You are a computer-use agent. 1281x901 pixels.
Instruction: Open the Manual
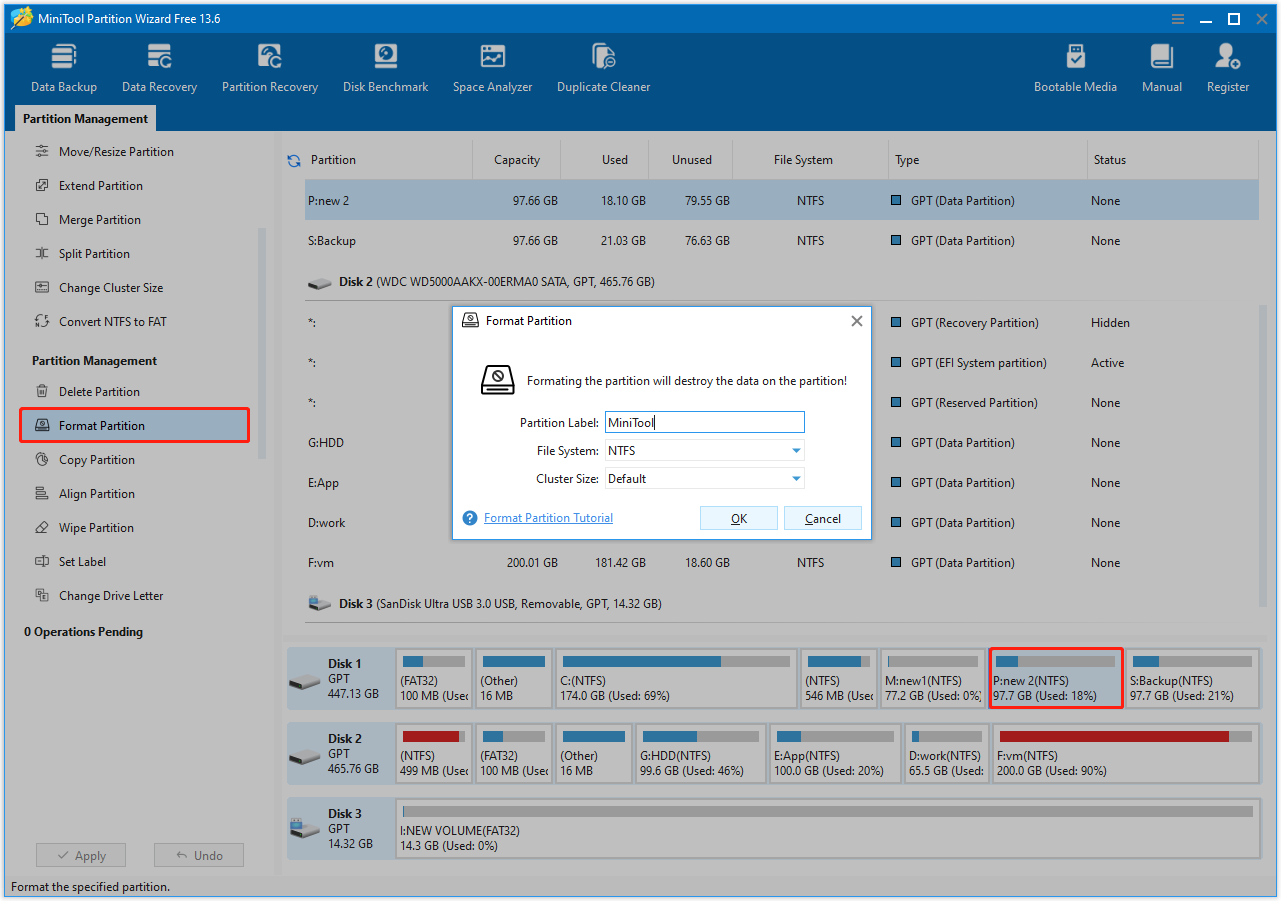[x=1161, y=68]
